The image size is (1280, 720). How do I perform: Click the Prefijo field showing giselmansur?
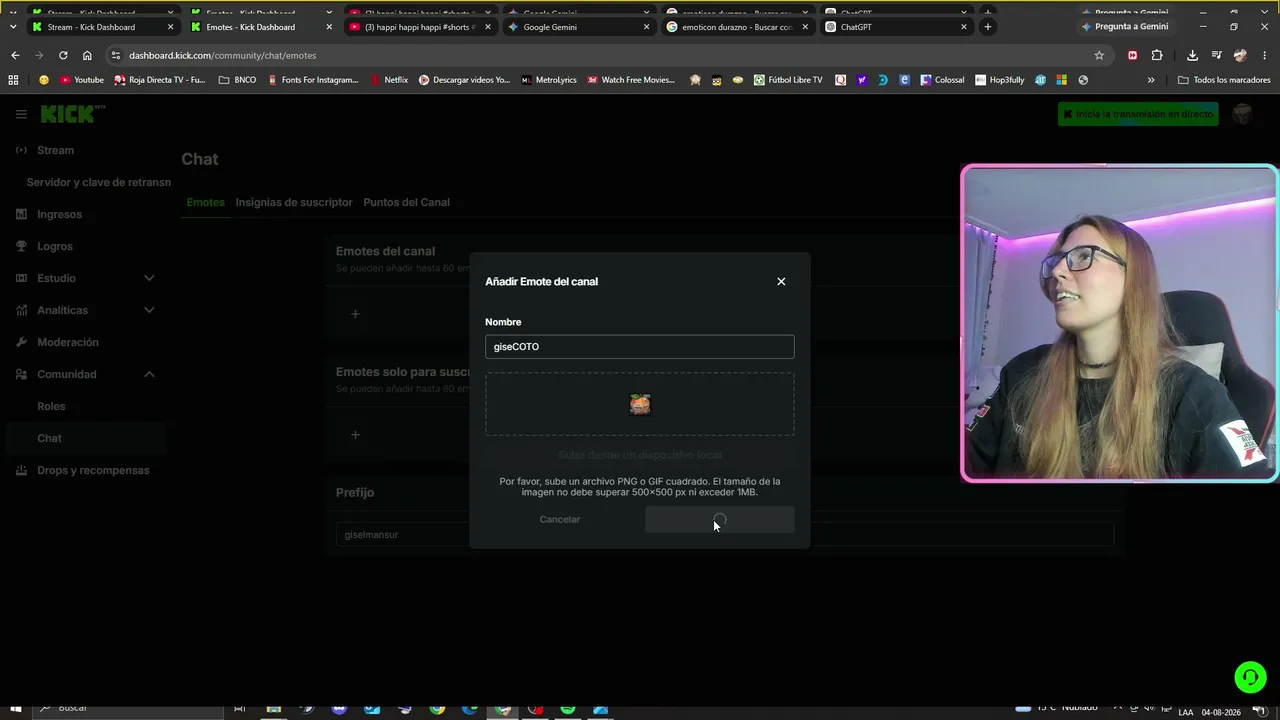click(724, 535)
